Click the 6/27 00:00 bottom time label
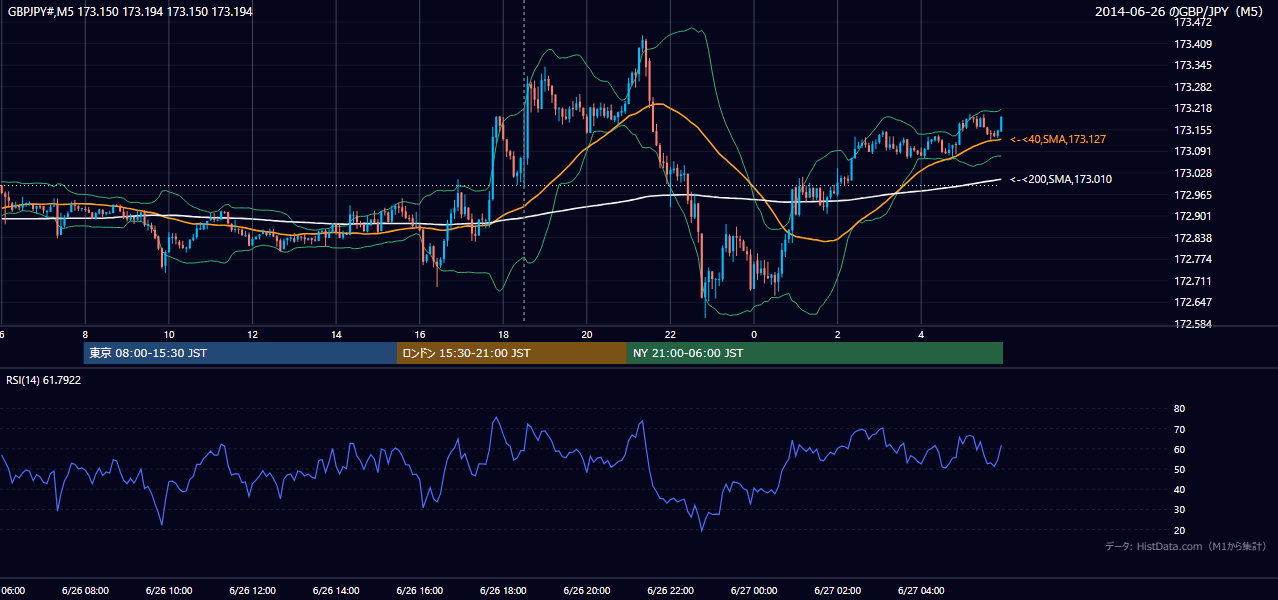The image size is (1278, 600). tap(753, 591)
